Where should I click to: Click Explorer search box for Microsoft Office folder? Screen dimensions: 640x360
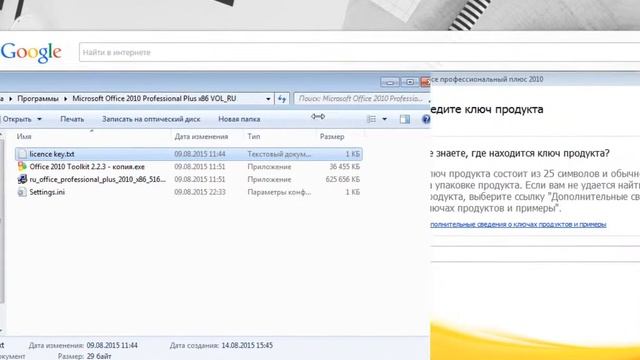(361, 99)
